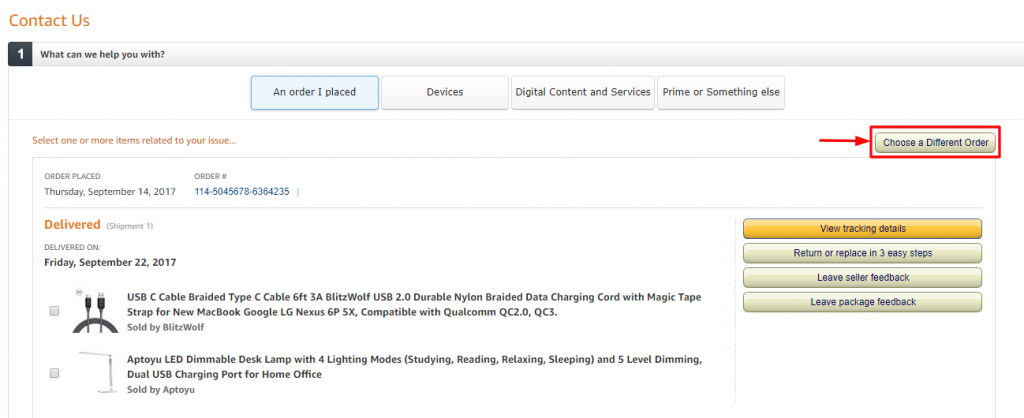Check the Aptoyu LED Desk Lamp checkbox
Screen dimensions: 1024x418
[x=54, y=372]
